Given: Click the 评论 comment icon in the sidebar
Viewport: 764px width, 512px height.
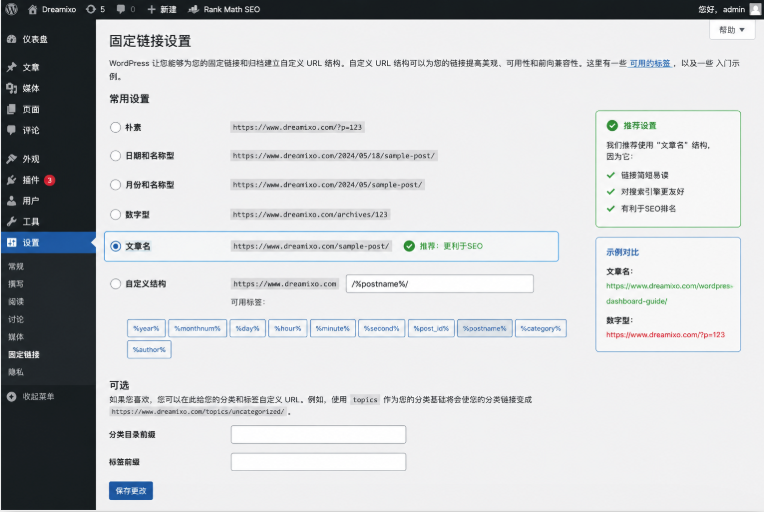Looking at the screenshot, I should pyautogui.click(x=12, y=130).
